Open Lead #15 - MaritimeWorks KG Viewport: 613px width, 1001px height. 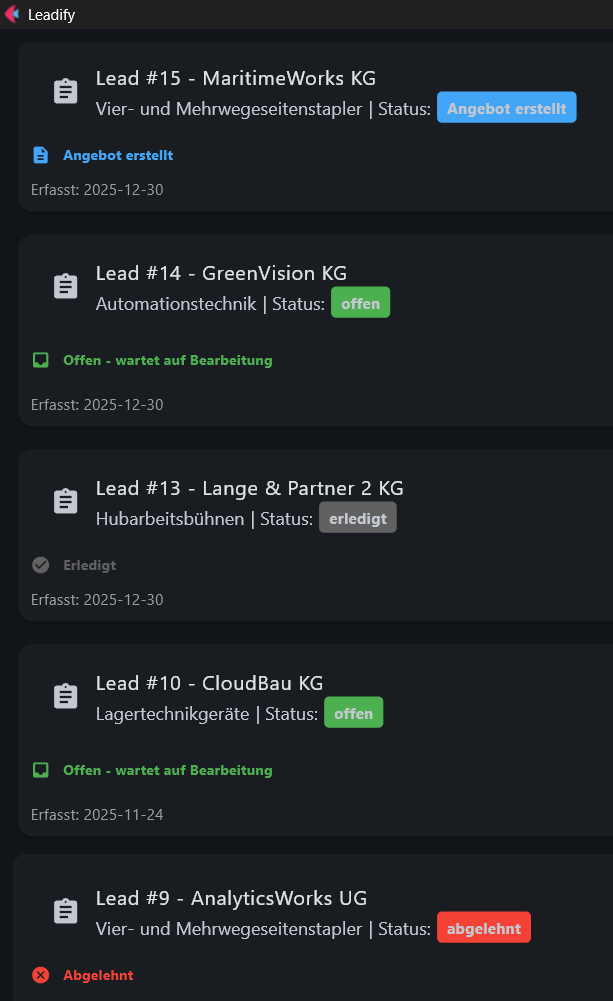tap(236, 78)
